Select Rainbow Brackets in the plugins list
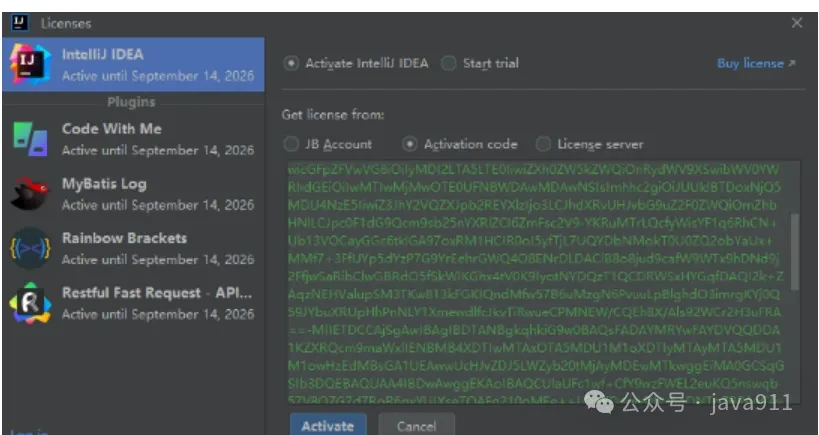Viewport: 819px width, 435px height. pyautogui.click(x=133, y=249)
